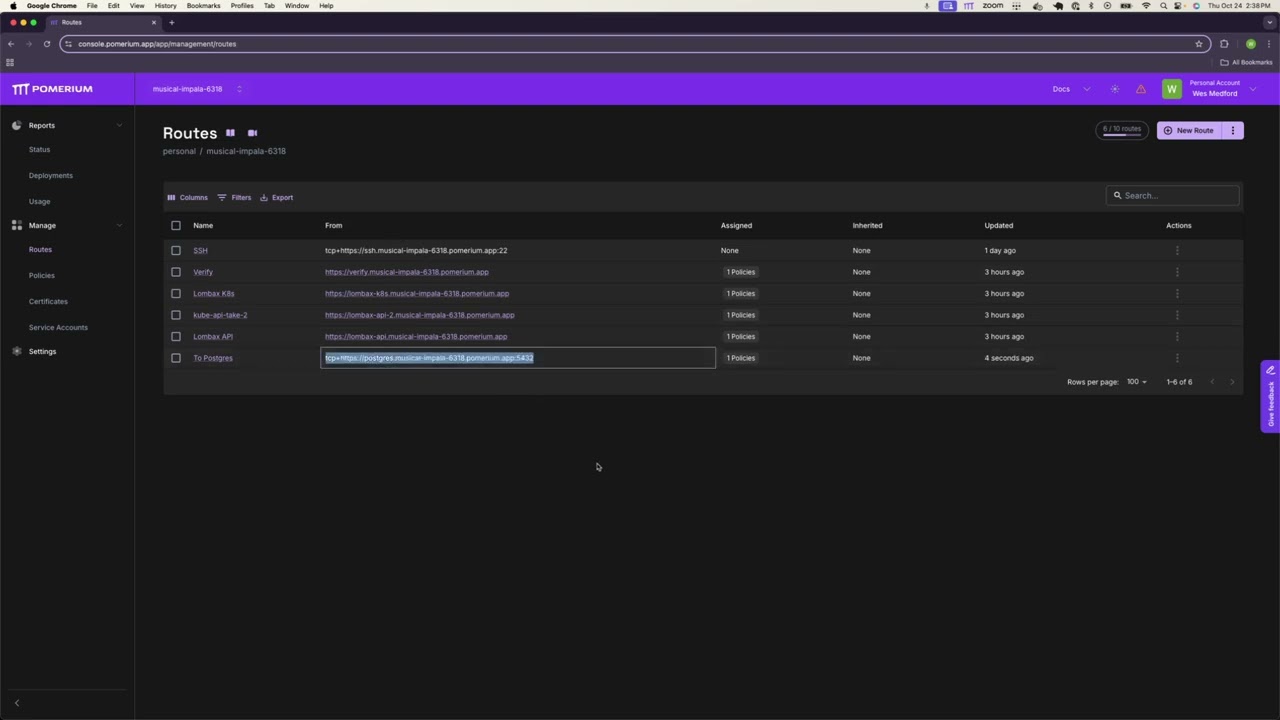Image resolution: width=1280 pixels, height=720 pixels.
Task: Open the verify.musical-impala-6318 URL link
Action: pos(407,272)
